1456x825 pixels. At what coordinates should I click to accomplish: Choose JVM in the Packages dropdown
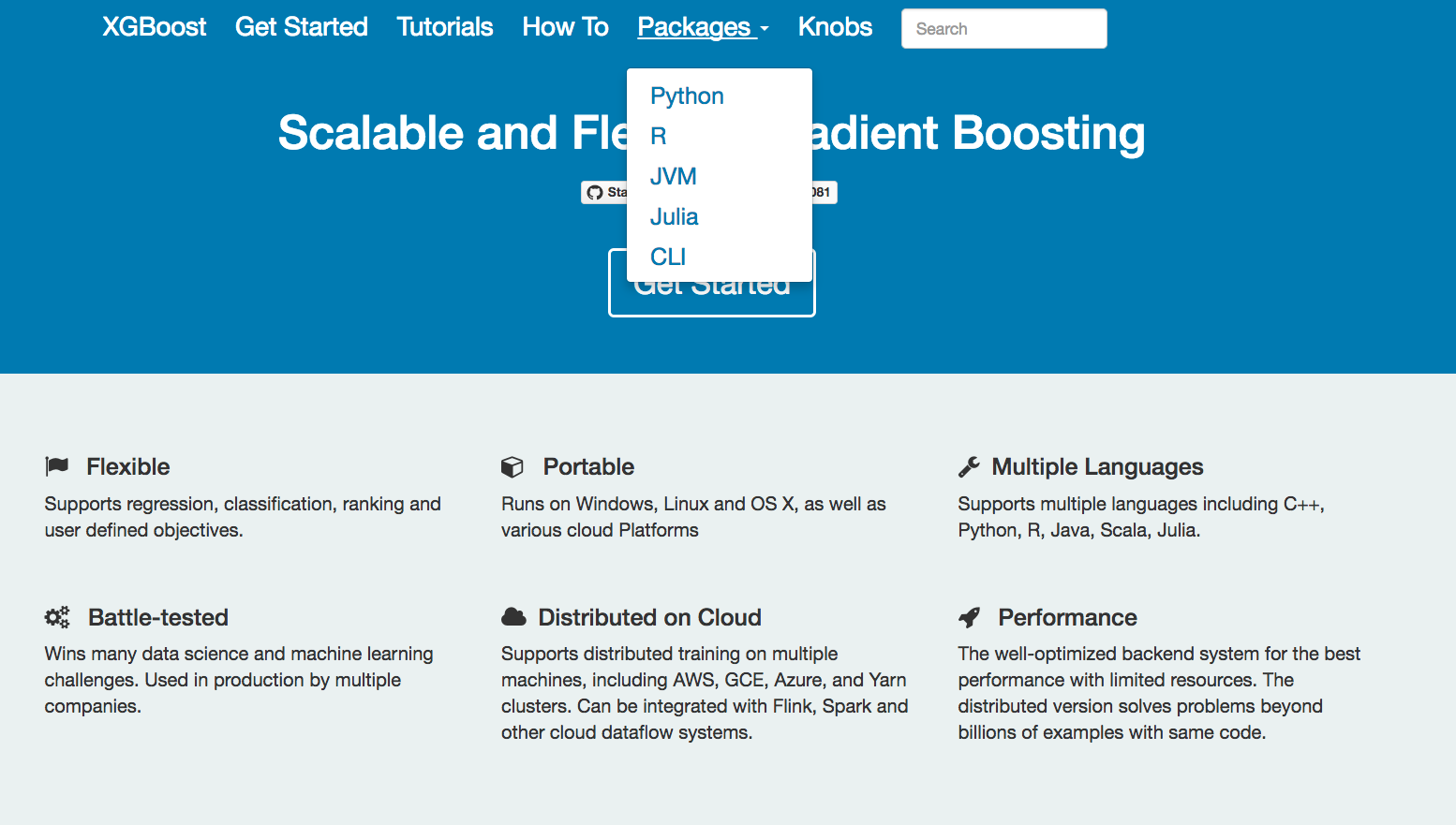[x=674, y=176]
